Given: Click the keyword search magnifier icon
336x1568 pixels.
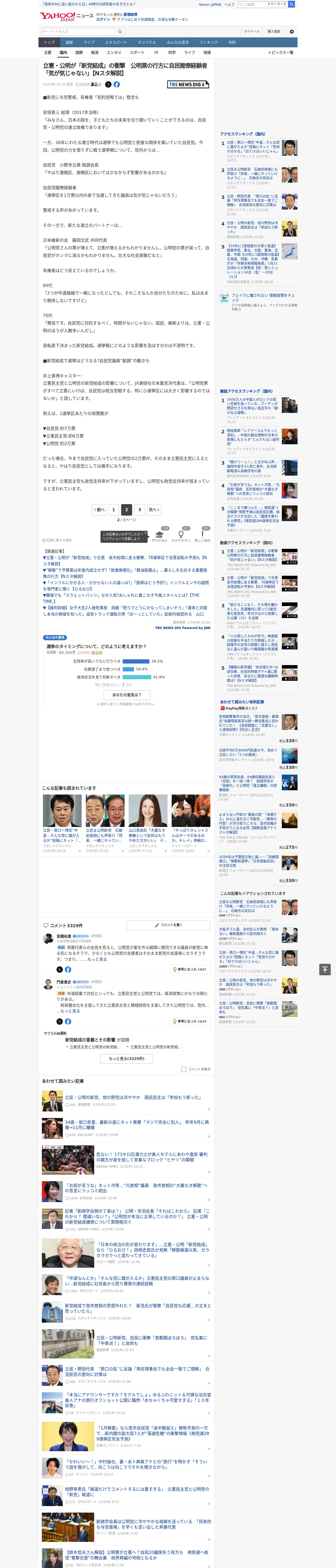Looking at the screenshot, I should (x=120, y=32).
